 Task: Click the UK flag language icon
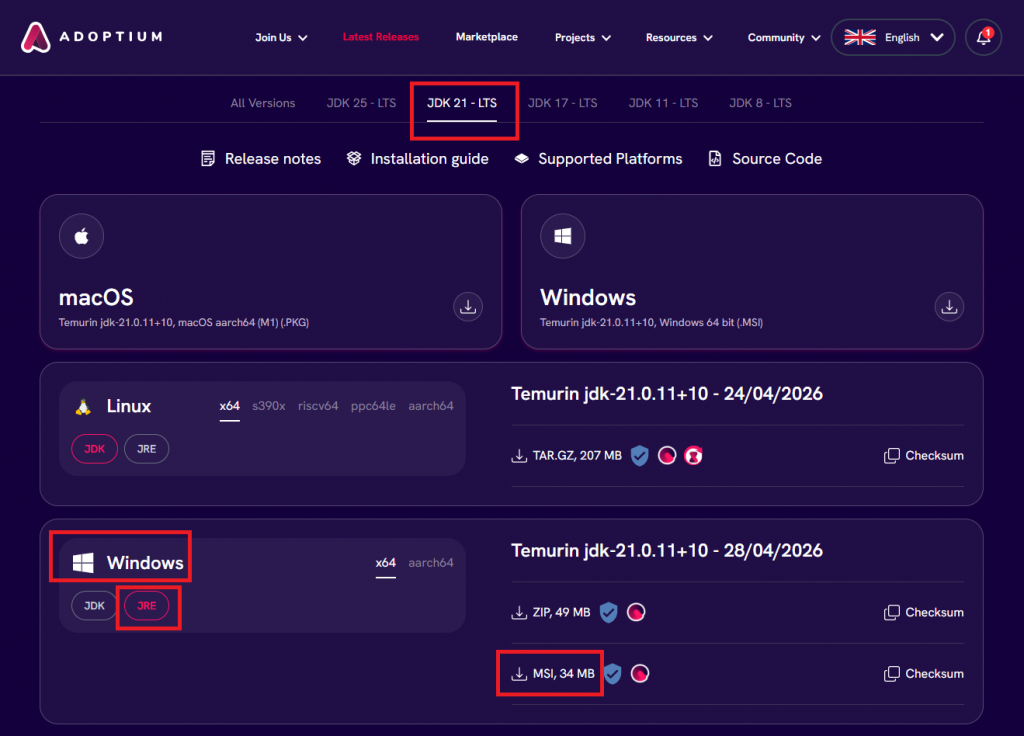[x=859, y=37]
